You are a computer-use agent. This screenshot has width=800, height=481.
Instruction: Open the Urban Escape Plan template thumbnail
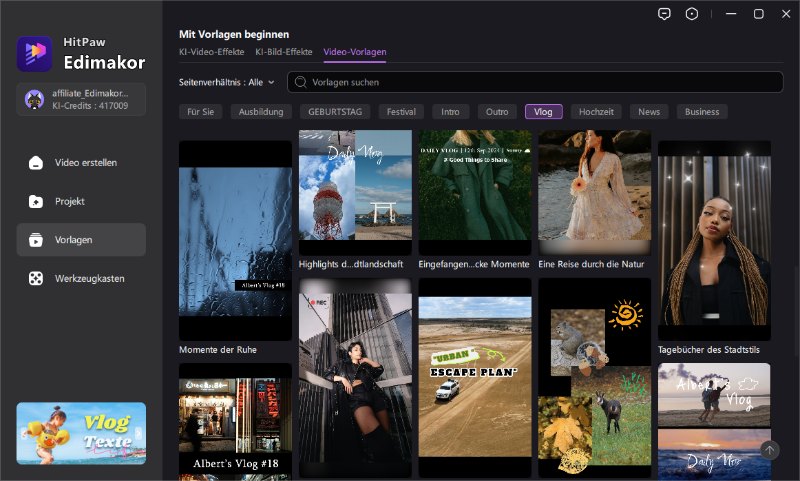tap(474, 378)
